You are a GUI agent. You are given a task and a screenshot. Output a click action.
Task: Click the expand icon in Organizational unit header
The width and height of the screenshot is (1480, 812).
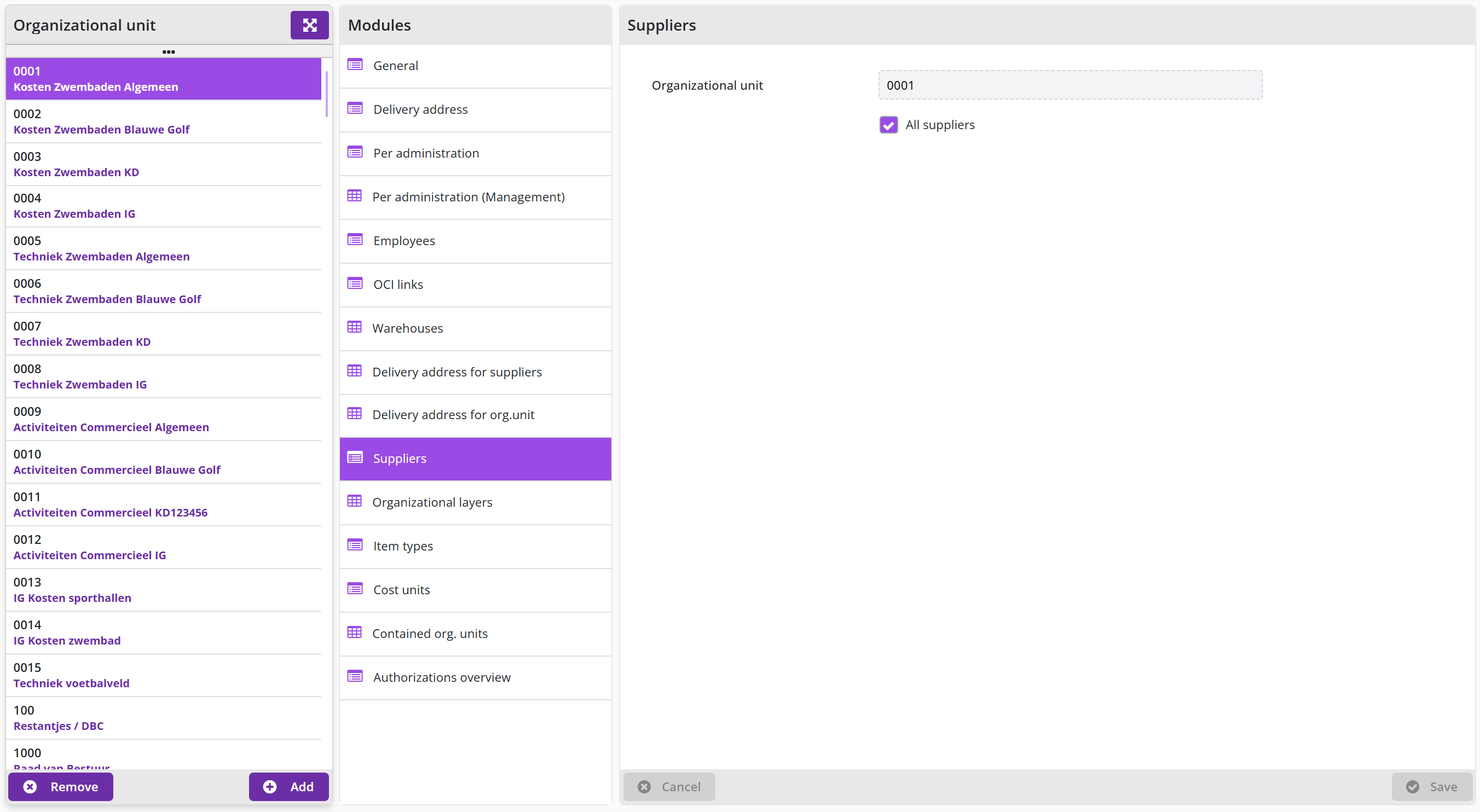click(309, 25)
